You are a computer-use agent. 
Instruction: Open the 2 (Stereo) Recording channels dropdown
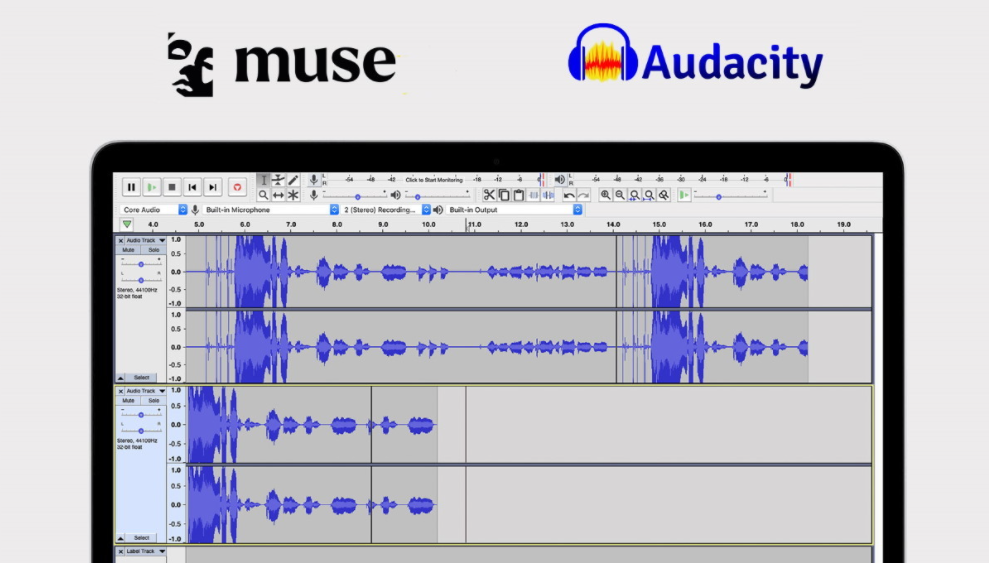coord(386,209)
